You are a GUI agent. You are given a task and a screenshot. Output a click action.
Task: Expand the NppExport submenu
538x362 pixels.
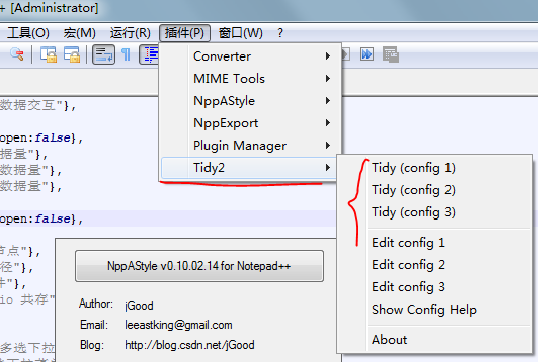coord(248,123)
